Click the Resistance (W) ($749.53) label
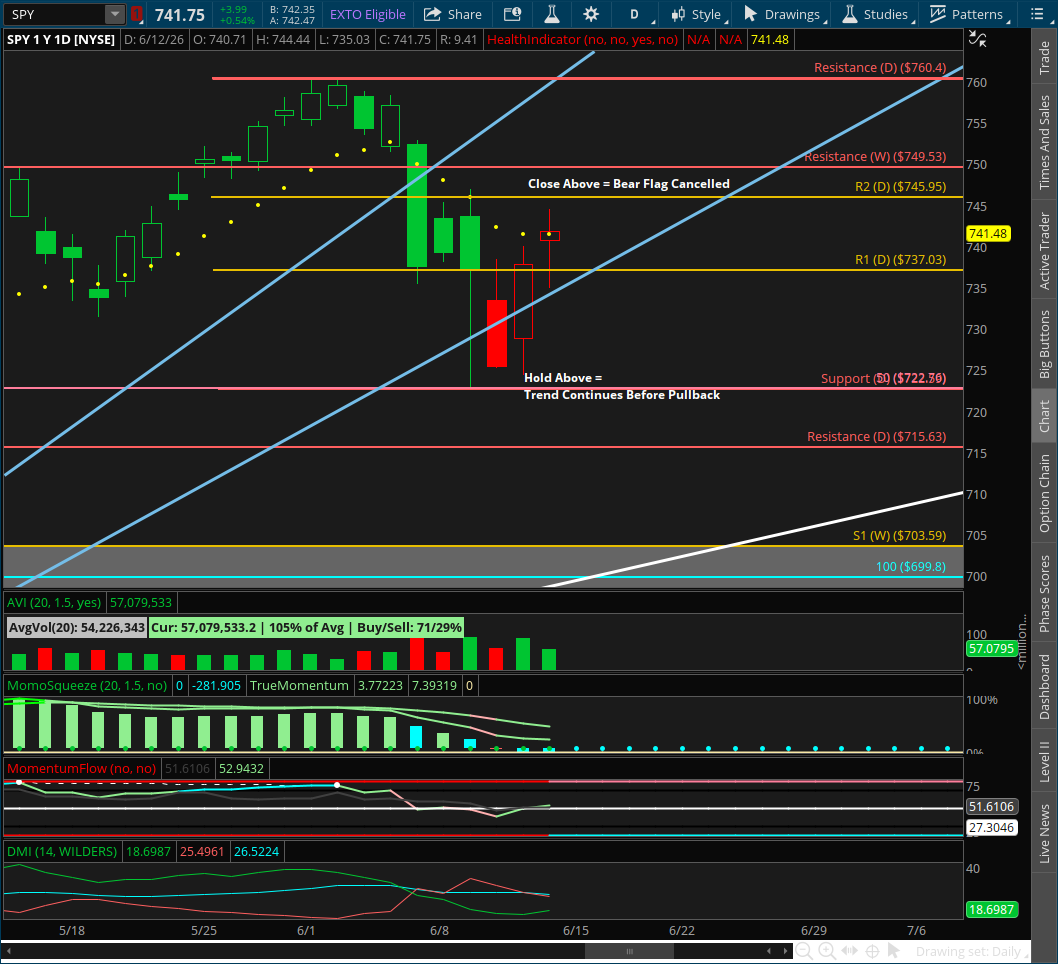1058x964 pixels. click(x=875, y=157)
